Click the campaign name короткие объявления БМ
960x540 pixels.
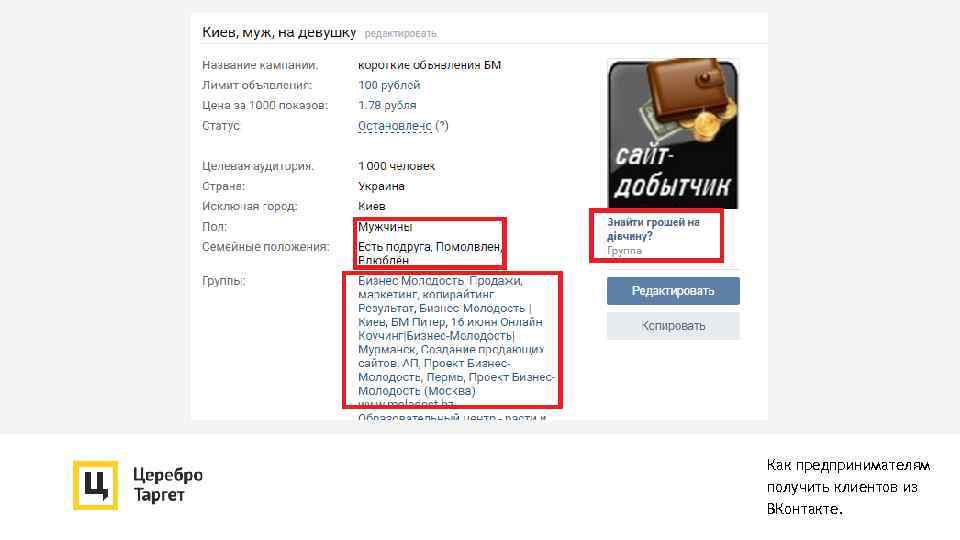[429, 65]
